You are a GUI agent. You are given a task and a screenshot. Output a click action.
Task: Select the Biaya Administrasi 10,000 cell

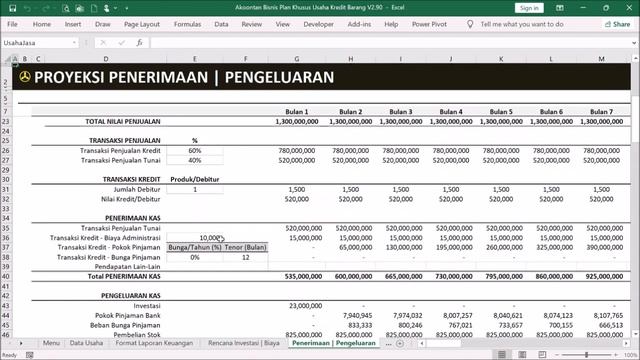[195, 238]
